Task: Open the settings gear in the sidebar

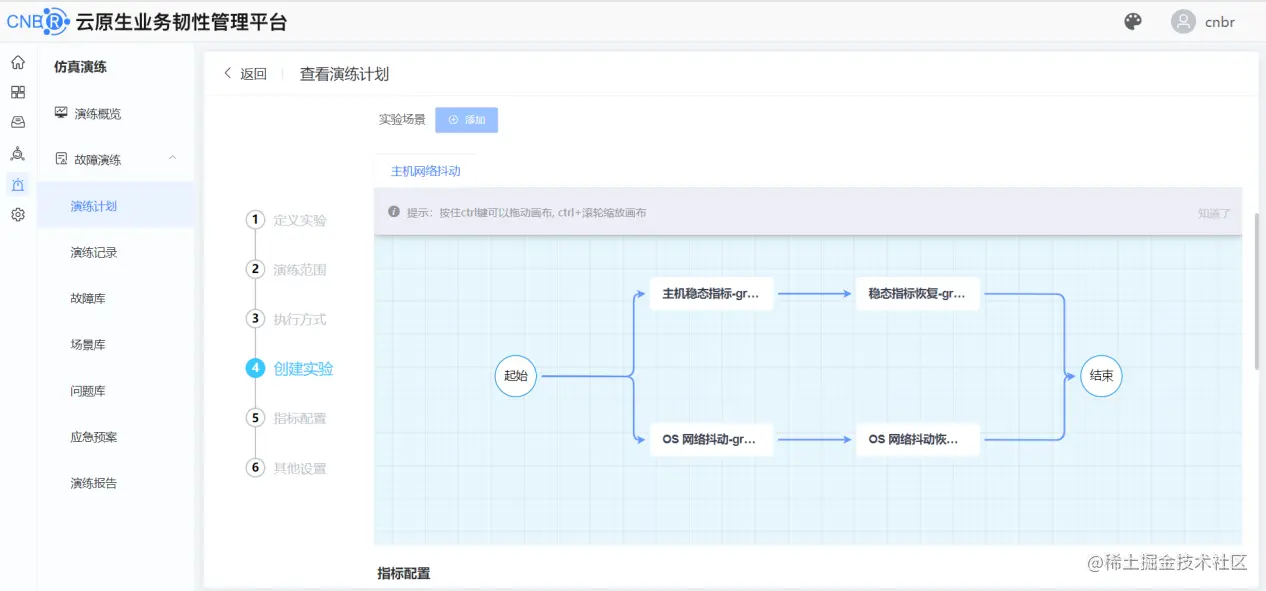Action: click(x=17, y=212)
